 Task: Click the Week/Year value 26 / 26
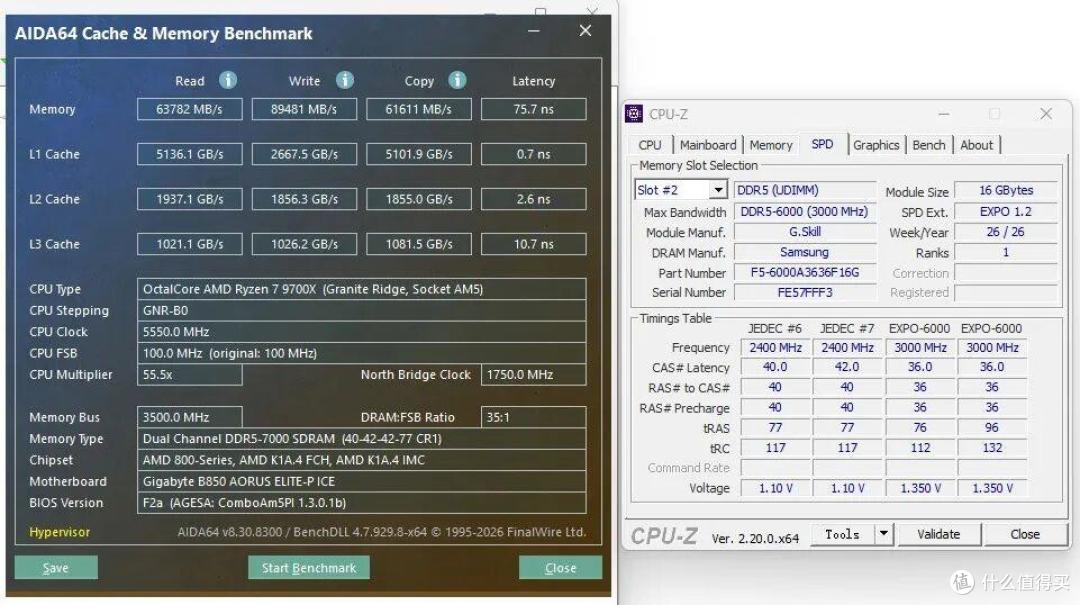click(x=1006, y=232)
